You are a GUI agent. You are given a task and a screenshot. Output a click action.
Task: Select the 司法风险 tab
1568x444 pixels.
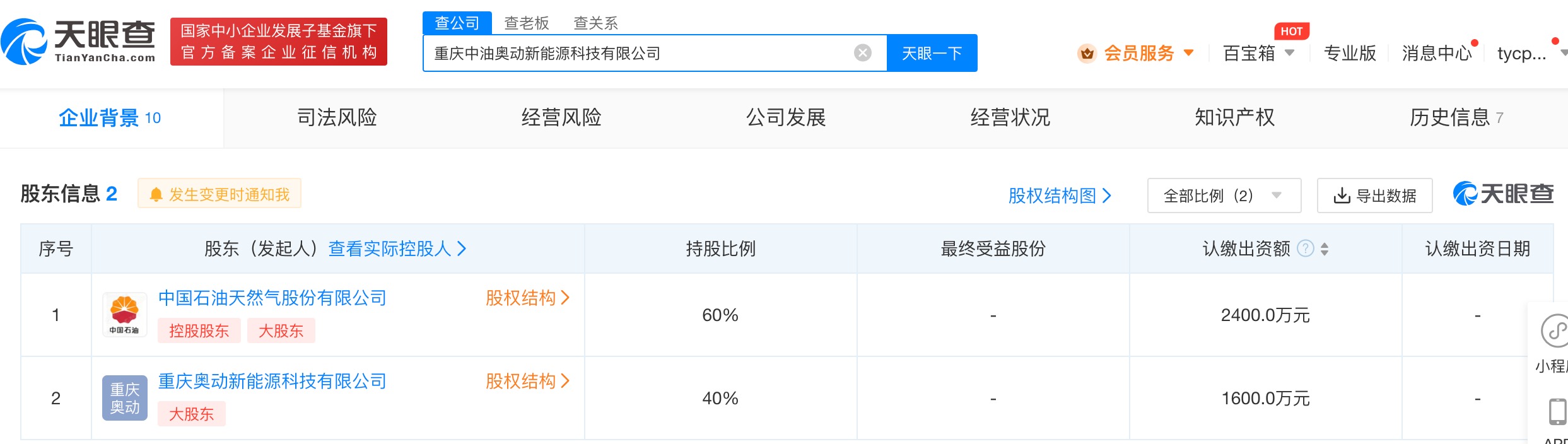337,118
